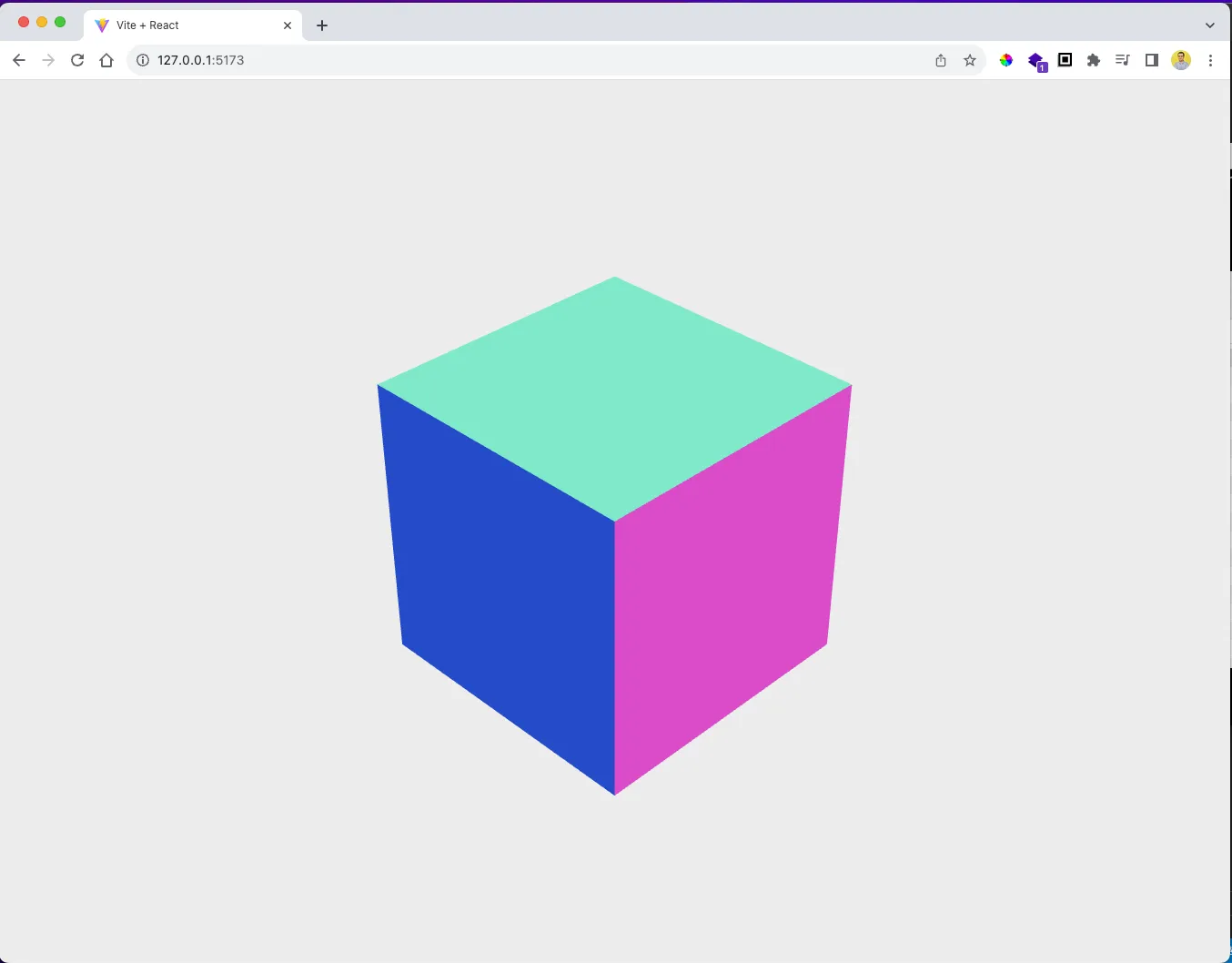
Task: Open the rainbow color wheel extension
Action: [x=1006, y=60]
